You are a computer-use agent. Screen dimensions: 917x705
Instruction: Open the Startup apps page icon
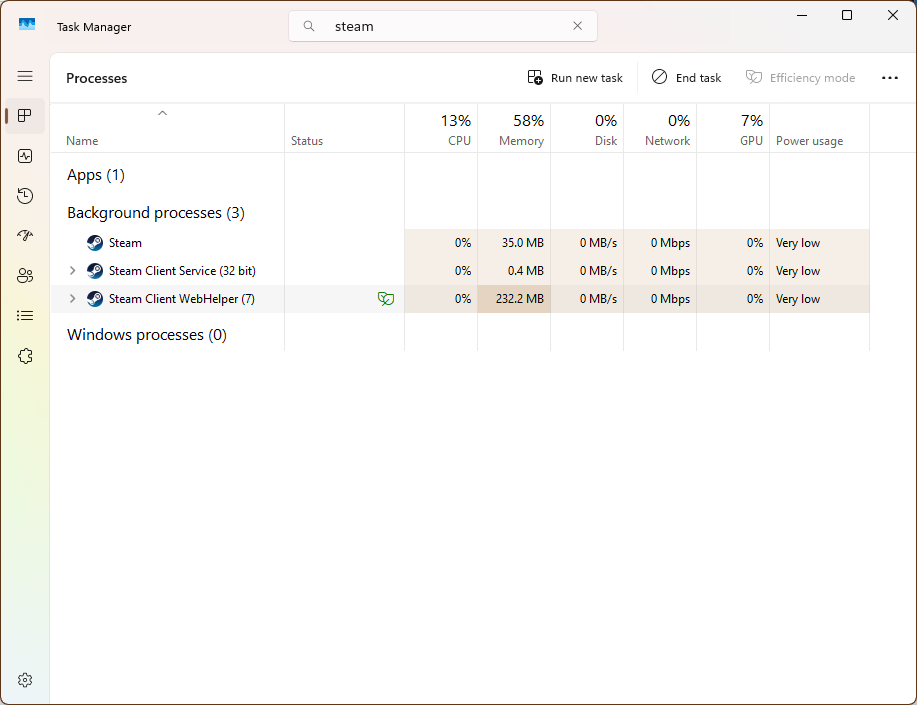click(x=25, y=235)
